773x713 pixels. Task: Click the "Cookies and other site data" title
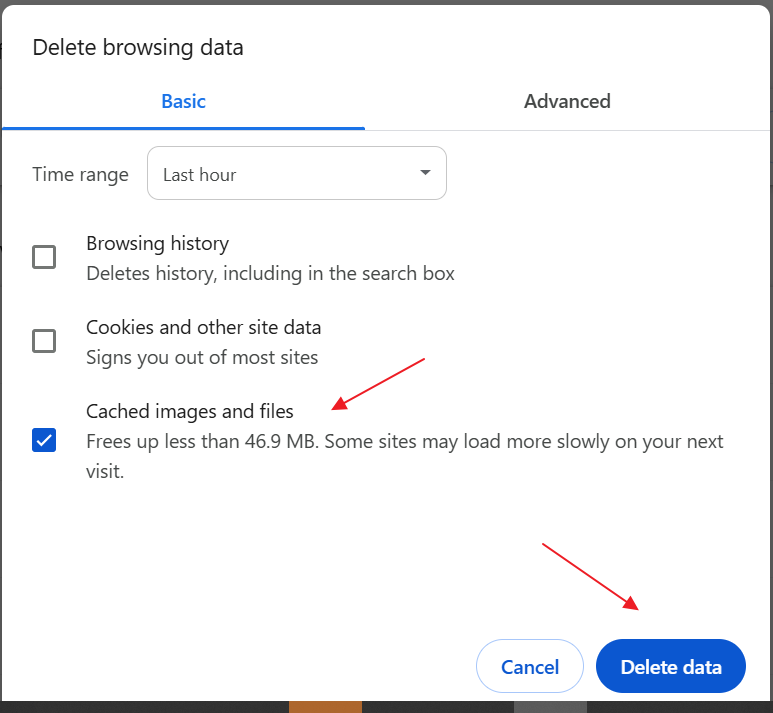coord(203,327)
